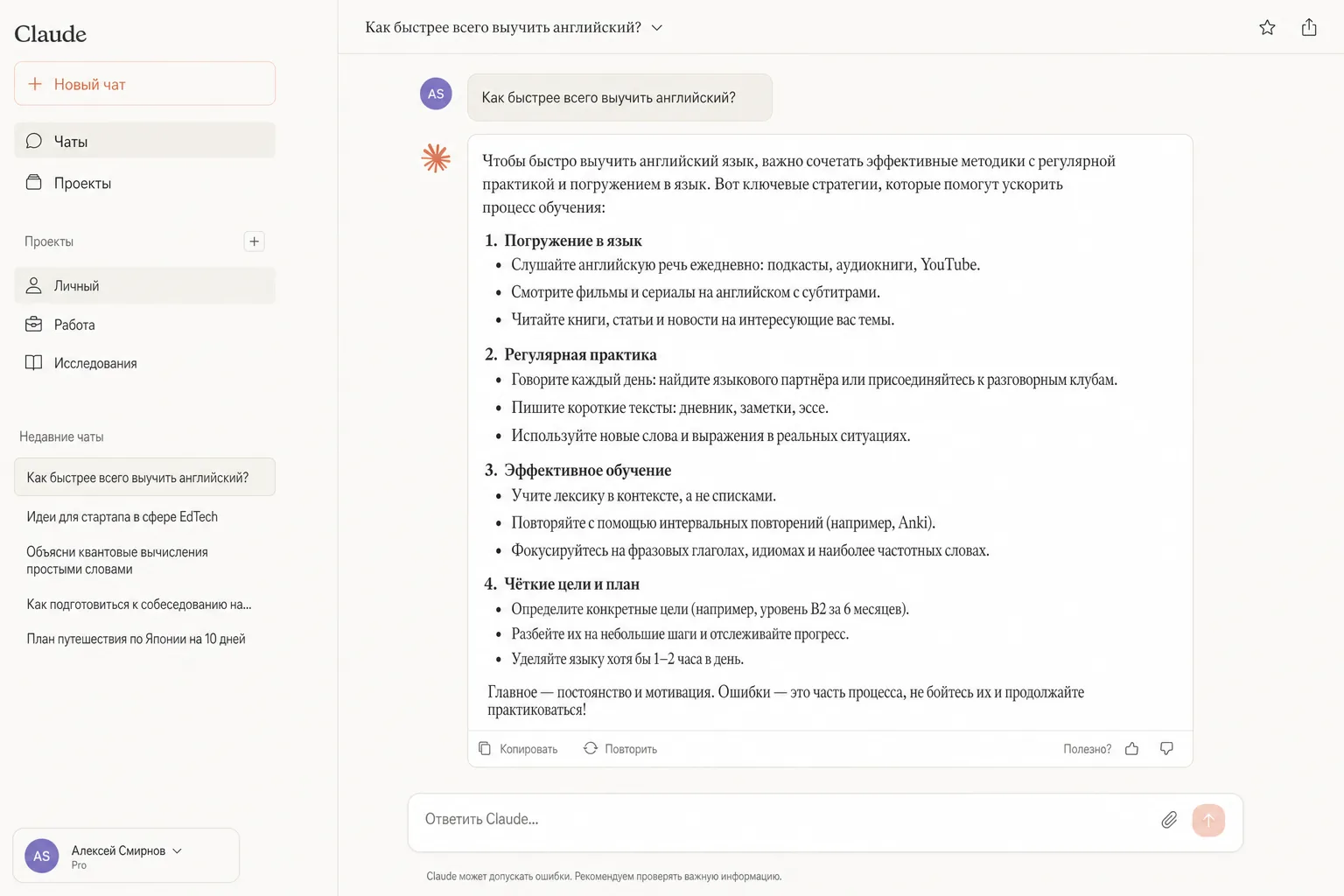Select the Работа project

(144, 325)
